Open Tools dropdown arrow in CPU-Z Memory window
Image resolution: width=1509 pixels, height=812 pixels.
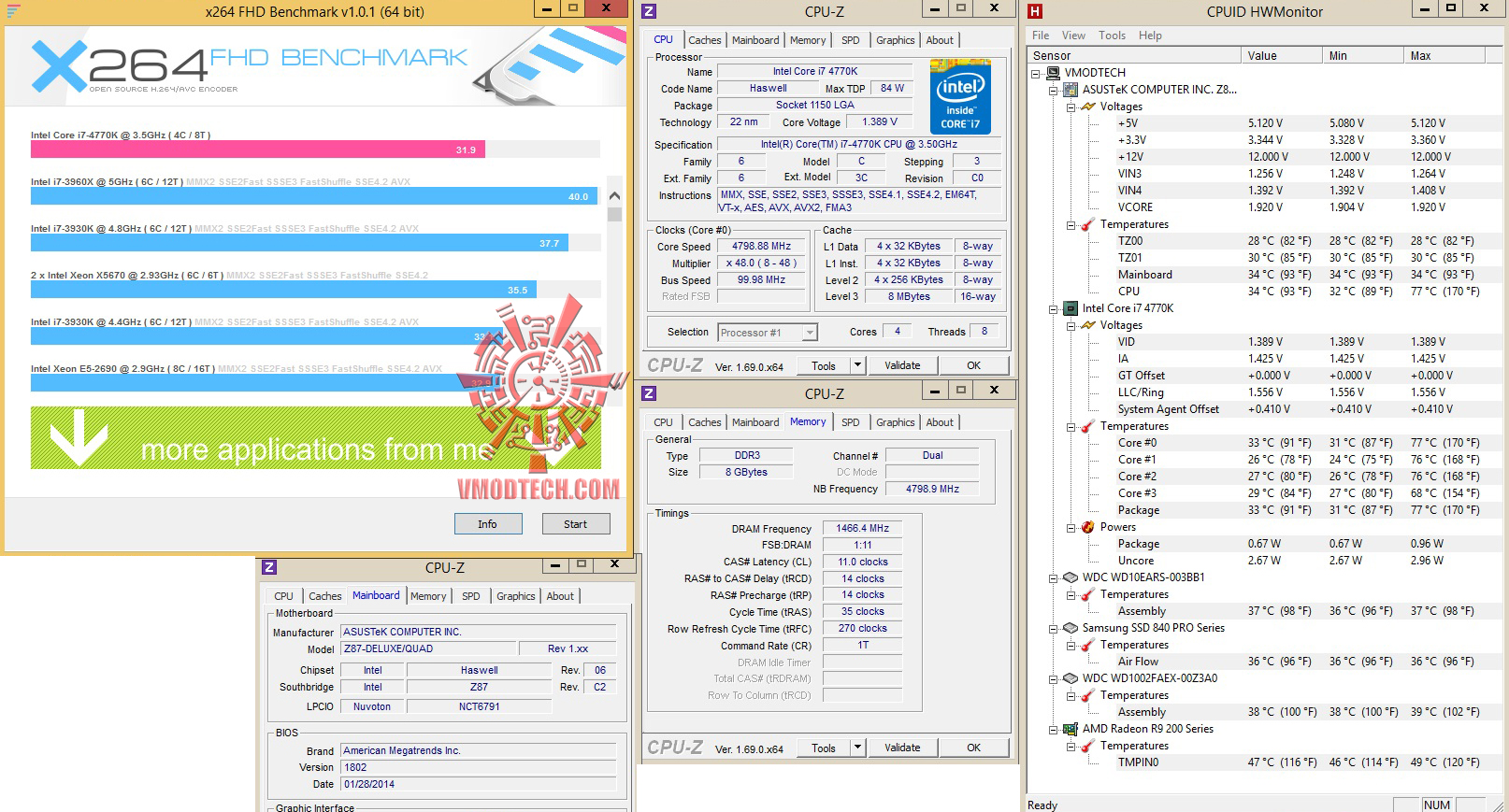pyautogui.click(x=857, y=748)
